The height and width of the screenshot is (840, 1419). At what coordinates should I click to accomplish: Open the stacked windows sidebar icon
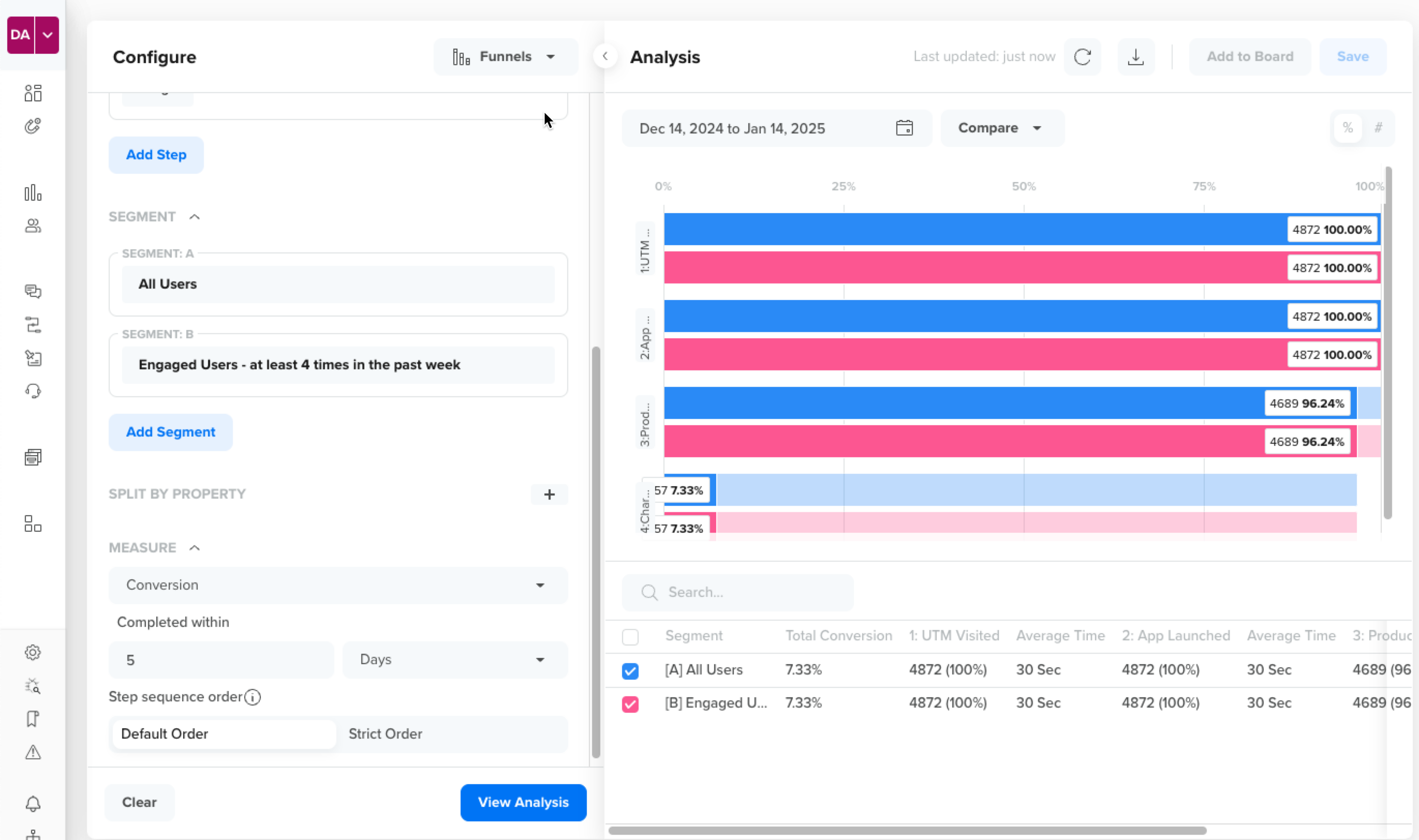(33, 457)
